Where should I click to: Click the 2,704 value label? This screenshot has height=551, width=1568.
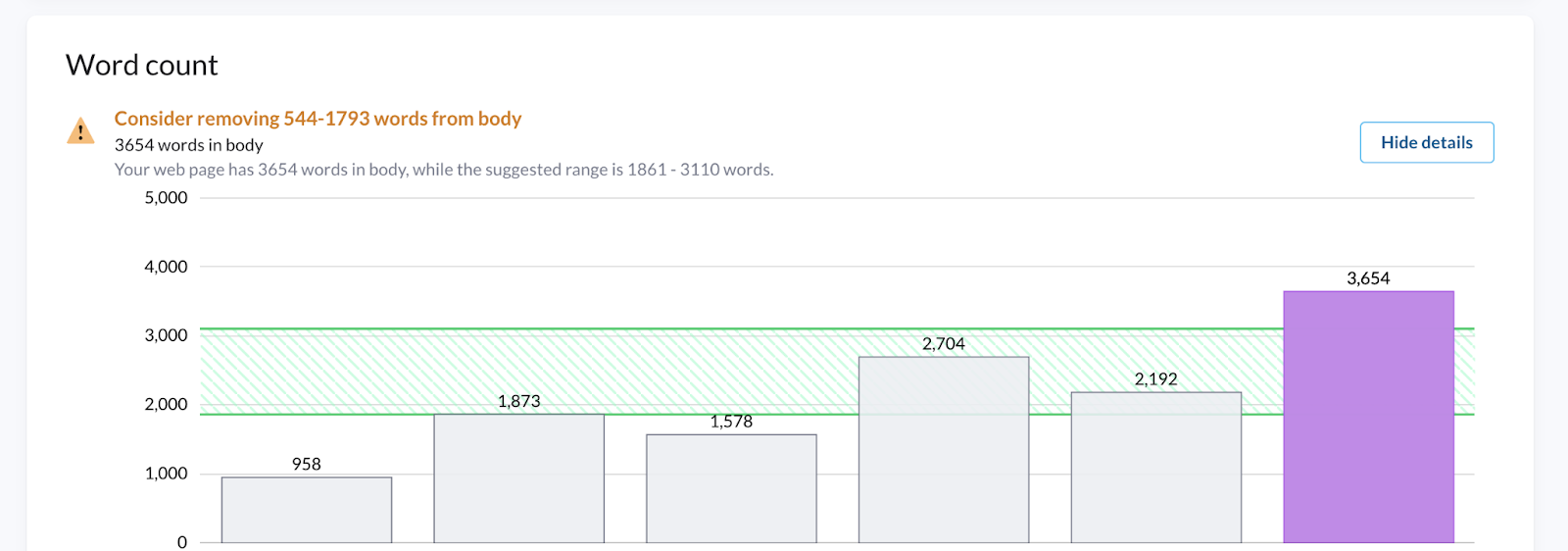[944, 344]
